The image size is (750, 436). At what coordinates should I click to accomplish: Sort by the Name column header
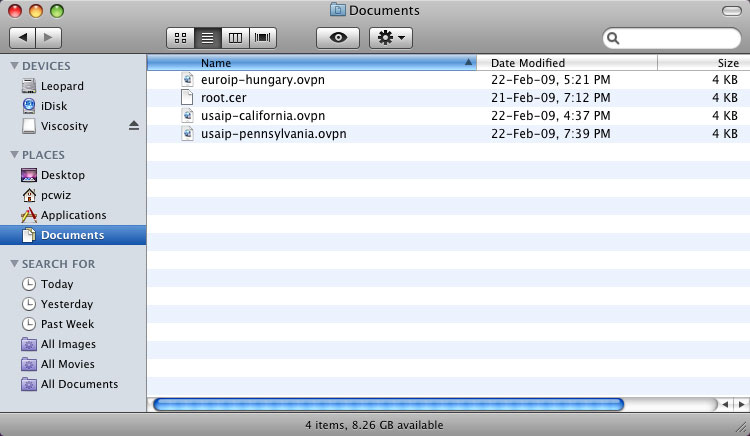coord(312,63)
